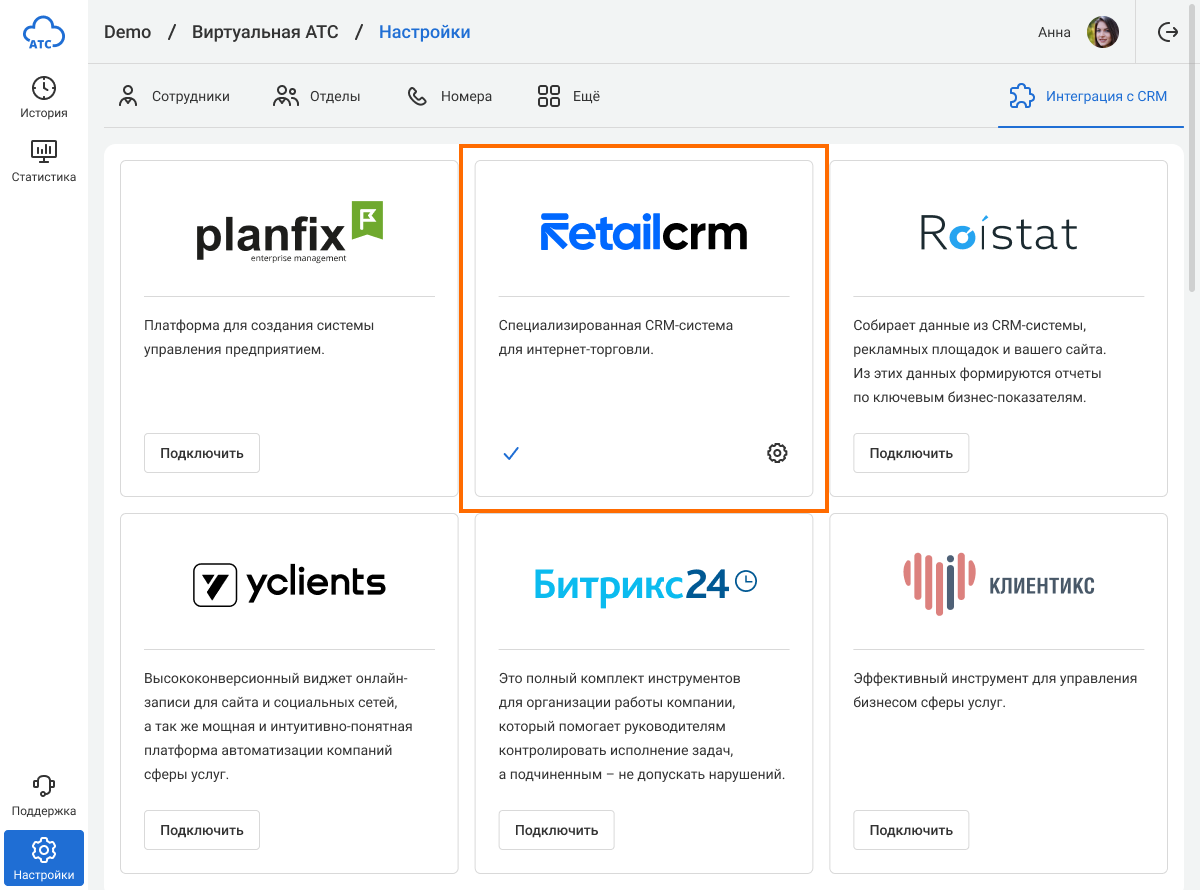Click the Settings gear in sidebar
The width and height of the screenshot is (1200, 890).
click(x=44, y=858)
